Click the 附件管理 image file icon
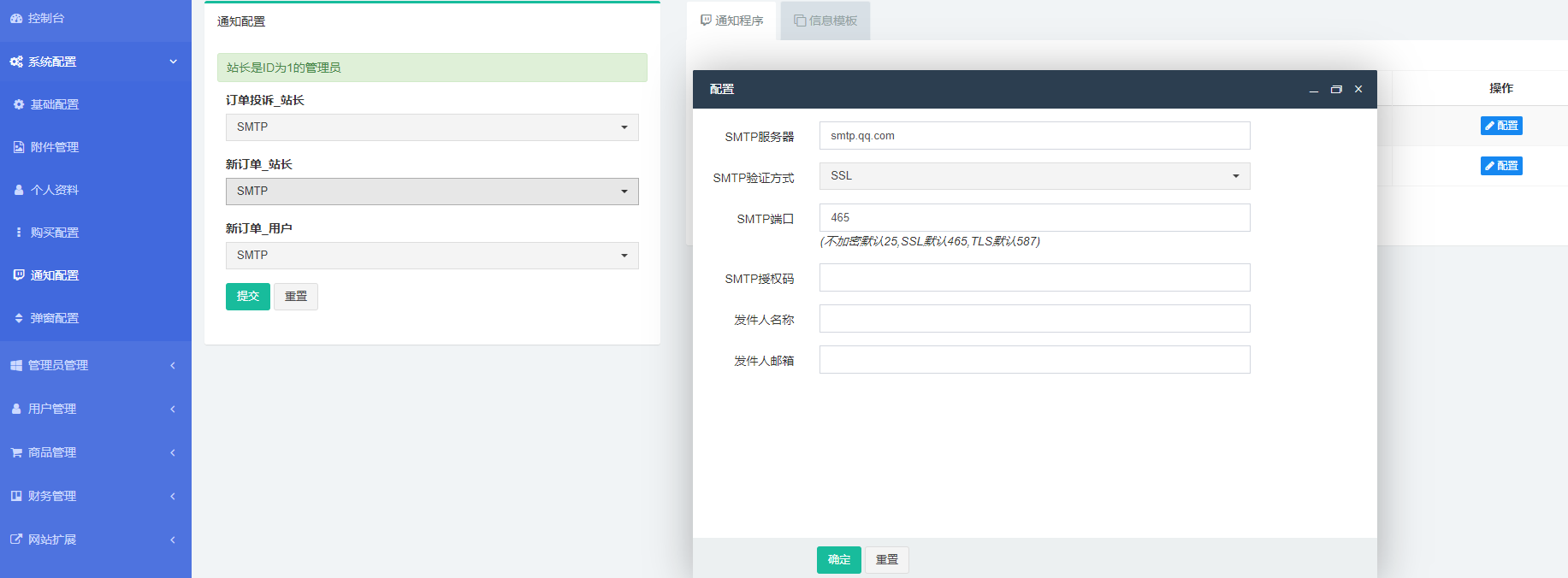This screenshot has width=1568, height=578. click(x=19, y=147)
